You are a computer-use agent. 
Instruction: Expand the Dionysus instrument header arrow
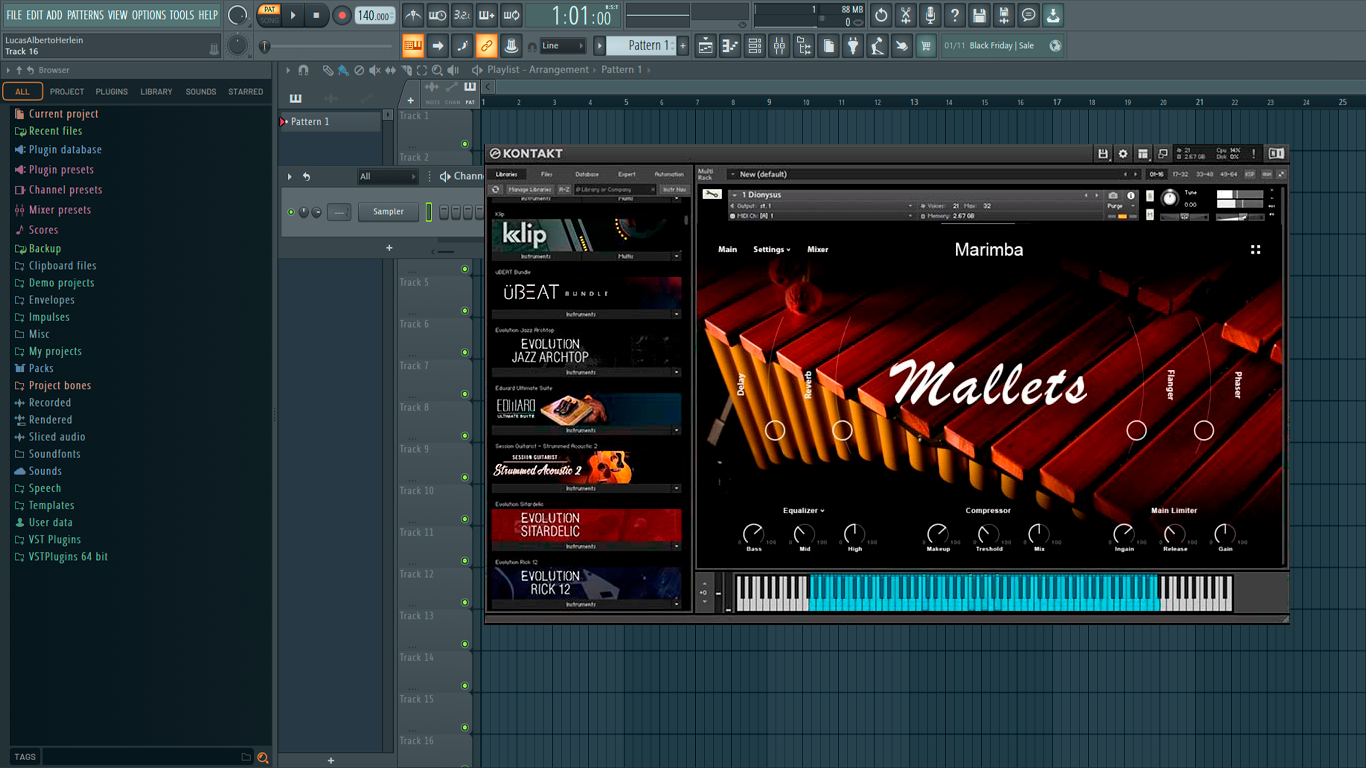[x=733, y=196]
